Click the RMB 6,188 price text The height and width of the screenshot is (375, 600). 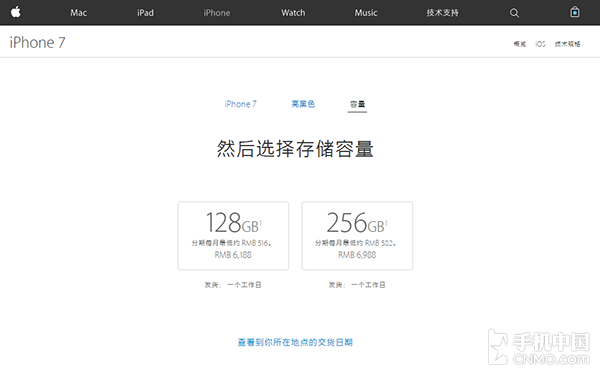tap(233, 255)
